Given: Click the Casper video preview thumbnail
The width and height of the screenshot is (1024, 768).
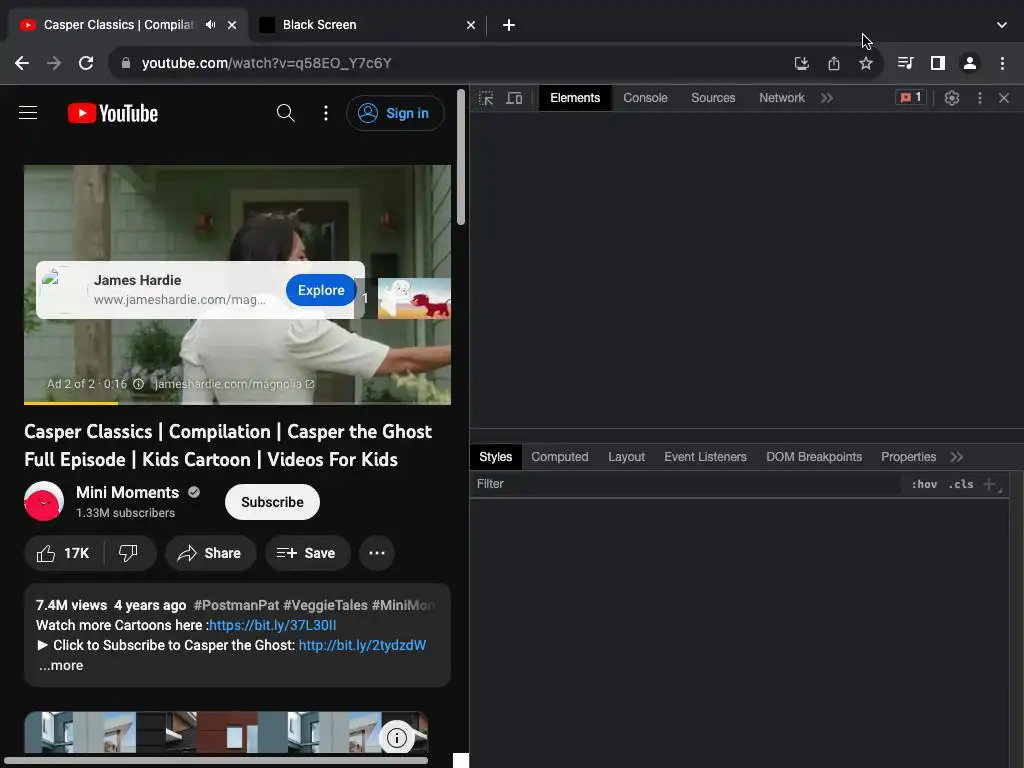Looking at the screenshot, I should pyautogui.click(x=414, y=298).
